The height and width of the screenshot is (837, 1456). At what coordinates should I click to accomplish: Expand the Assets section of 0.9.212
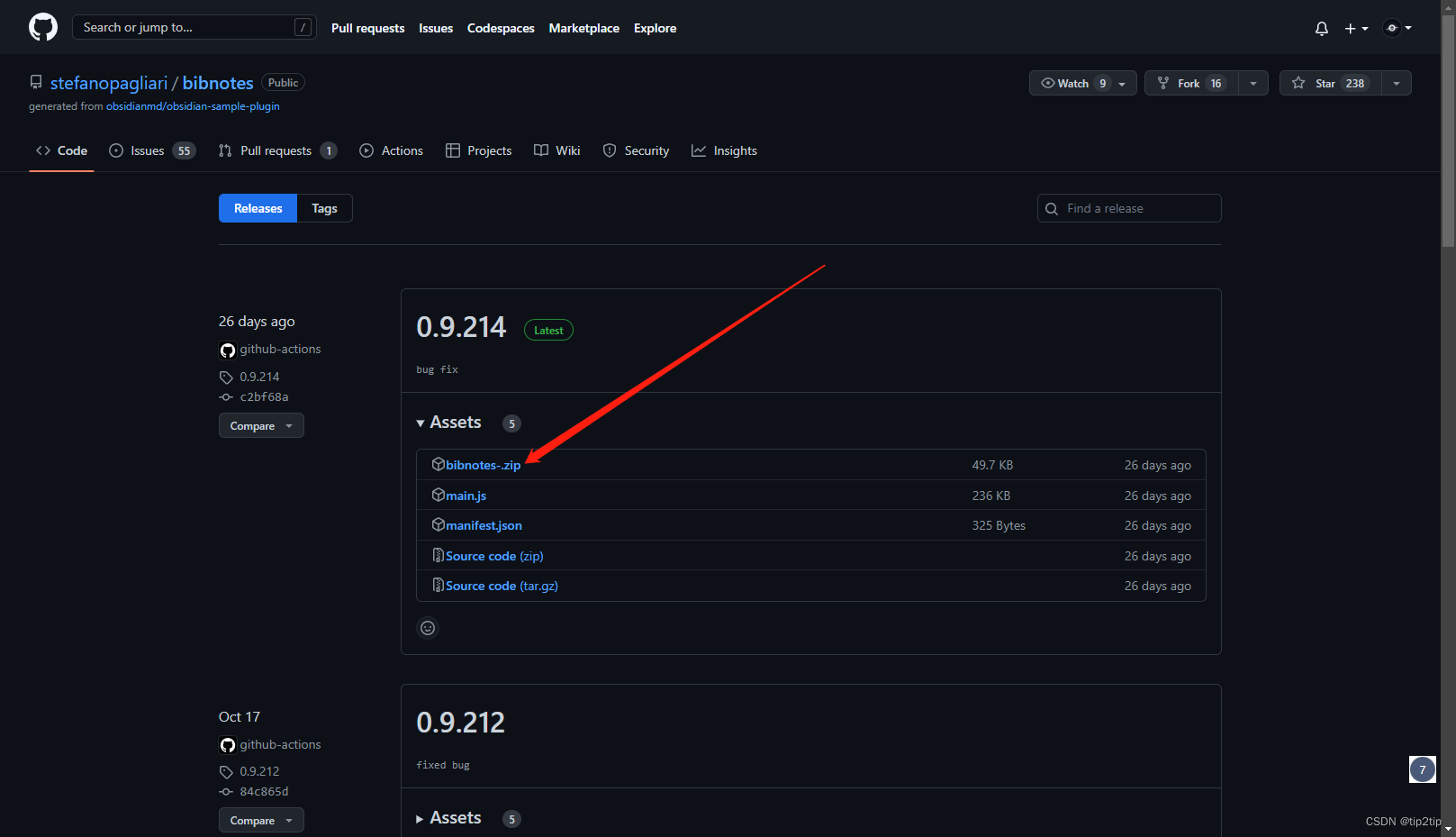(448, 818)
